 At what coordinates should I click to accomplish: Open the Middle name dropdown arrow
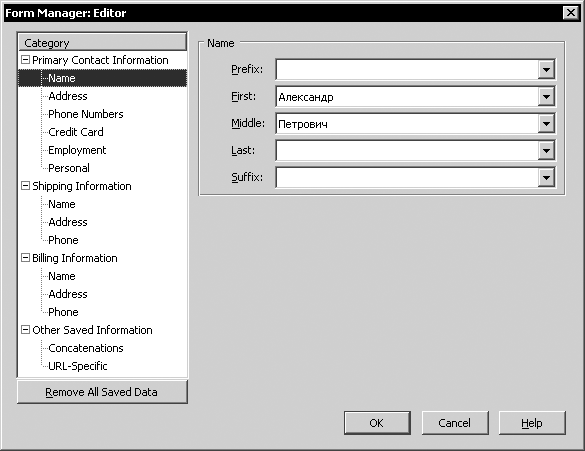coord(546,123)
